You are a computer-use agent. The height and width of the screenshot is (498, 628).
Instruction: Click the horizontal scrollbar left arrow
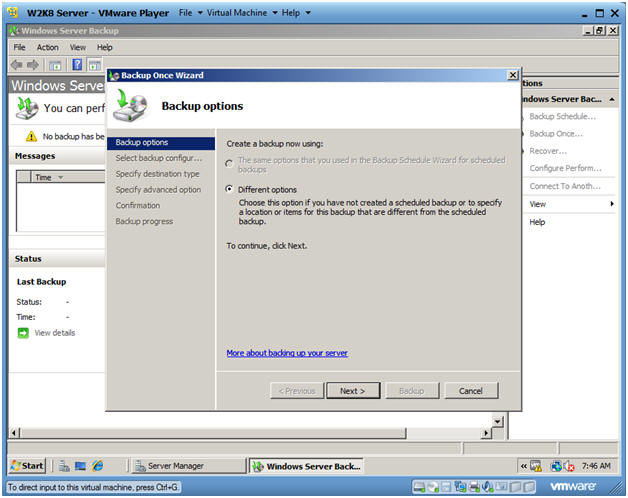tap(14, 433)
